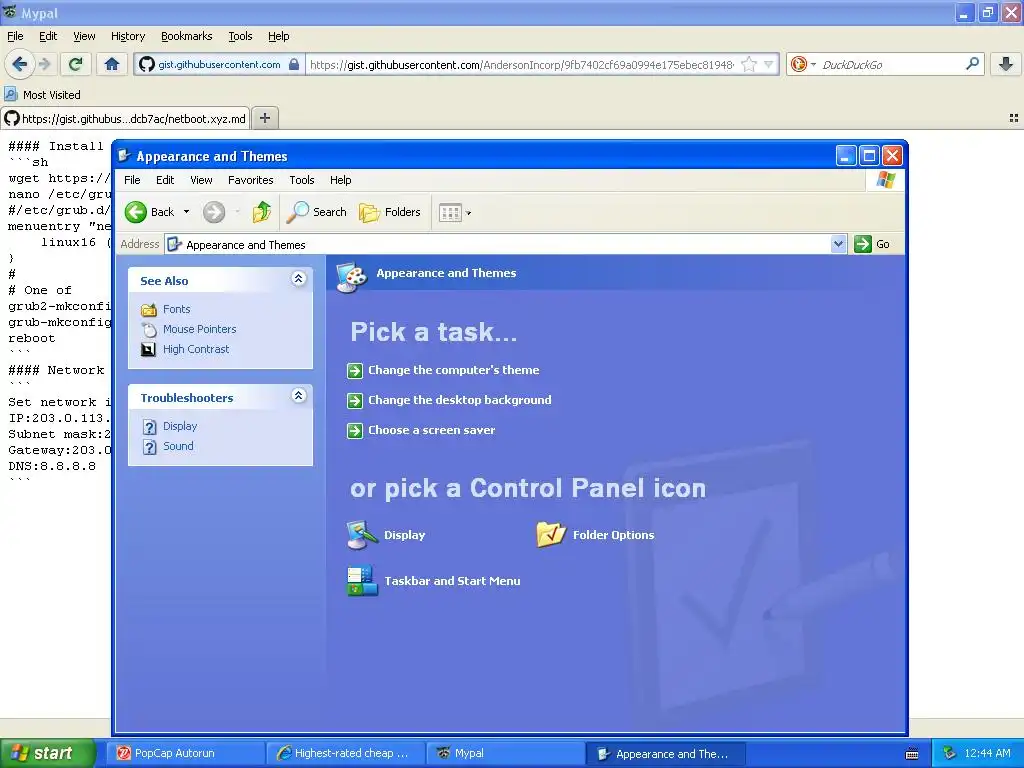Open the Sound troubleshooter help icon
The image size is (1024, 768).
(x=150, y=447)
